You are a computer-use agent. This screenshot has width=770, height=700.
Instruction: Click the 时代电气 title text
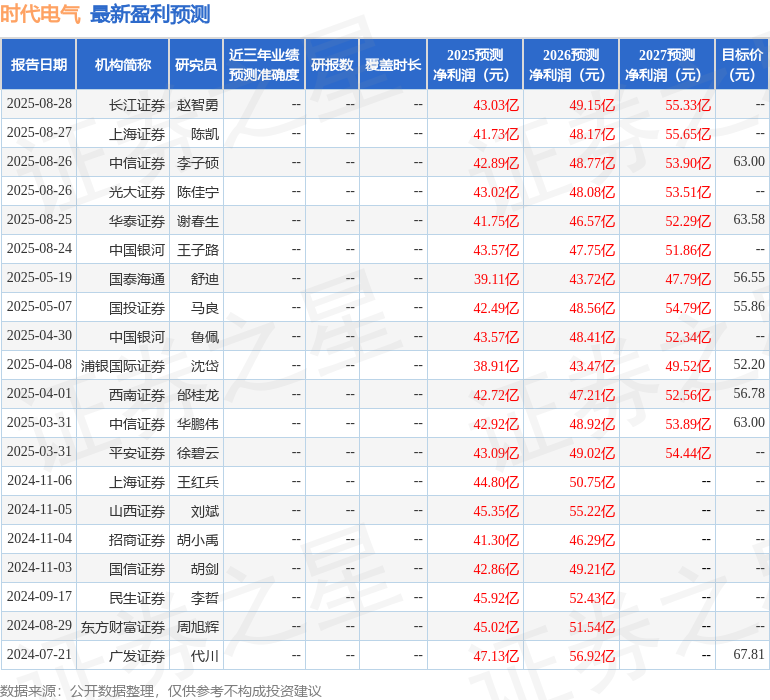coord(40,14)
